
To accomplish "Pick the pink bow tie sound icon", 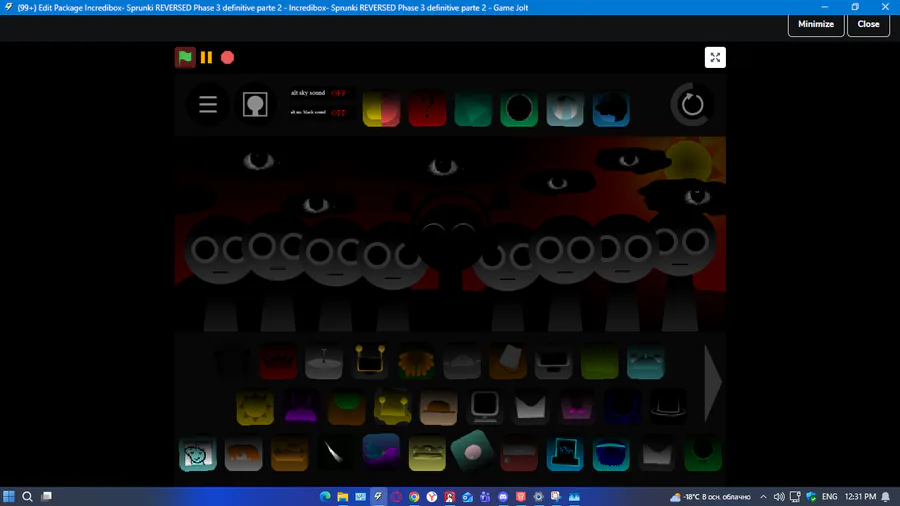I will coord(576,407).
